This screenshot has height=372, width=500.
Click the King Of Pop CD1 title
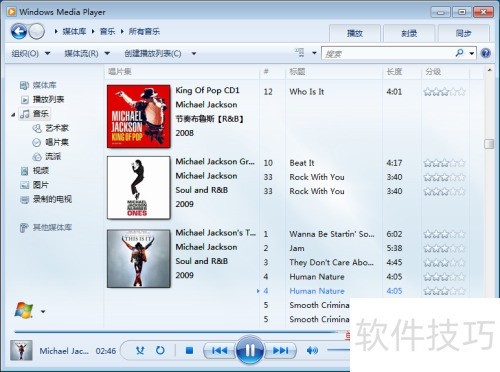pyautogui.click(x=207, y=90)
